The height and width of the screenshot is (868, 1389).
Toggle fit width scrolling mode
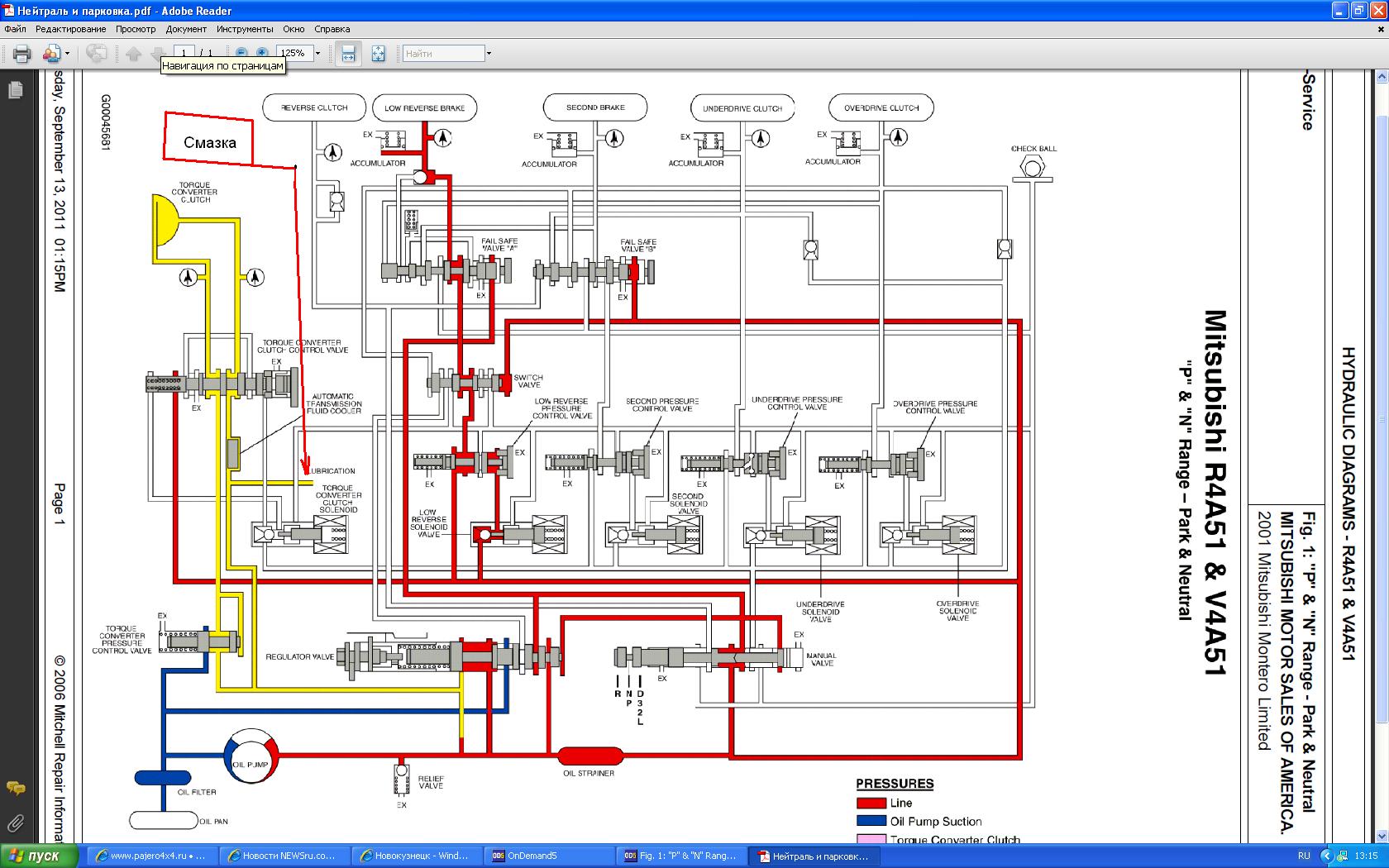(348, 54)
